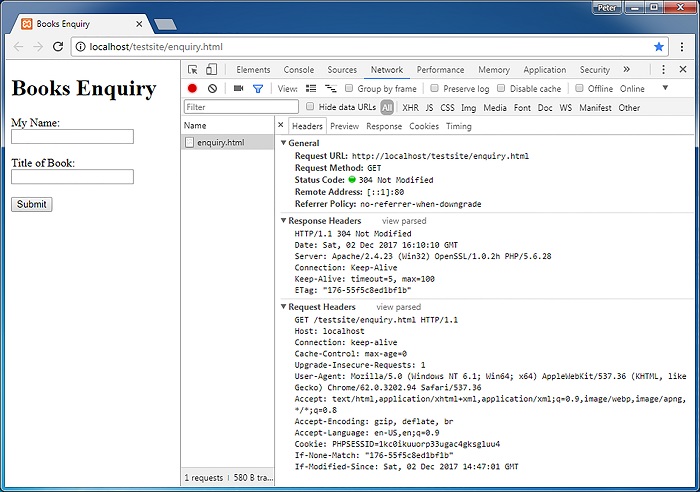Clear the network log
Viewport: 700px width, 492px height.
click(212, 88)
